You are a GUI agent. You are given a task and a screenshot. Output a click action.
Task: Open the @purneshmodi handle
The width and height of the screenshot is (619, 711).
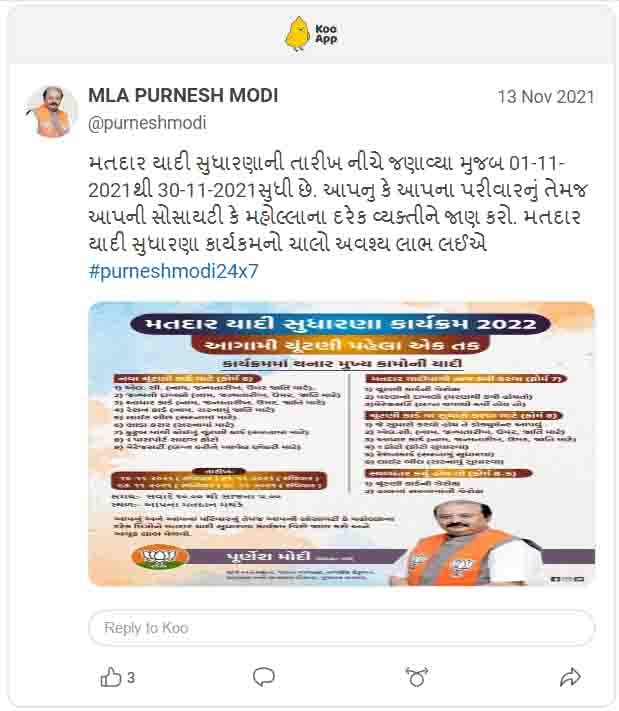[147, 123]
